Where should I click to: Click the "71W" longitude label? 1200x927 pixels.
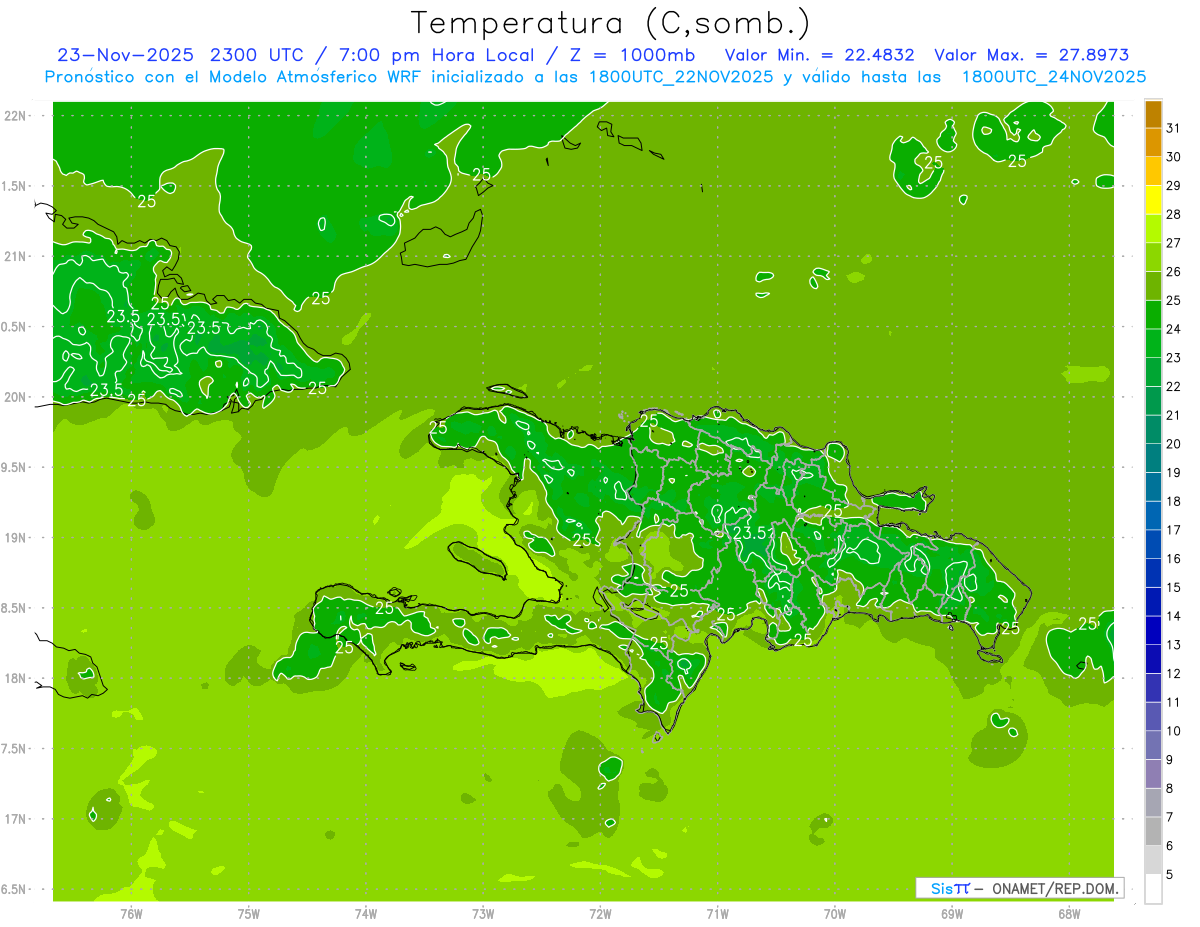tap(717, 914)
